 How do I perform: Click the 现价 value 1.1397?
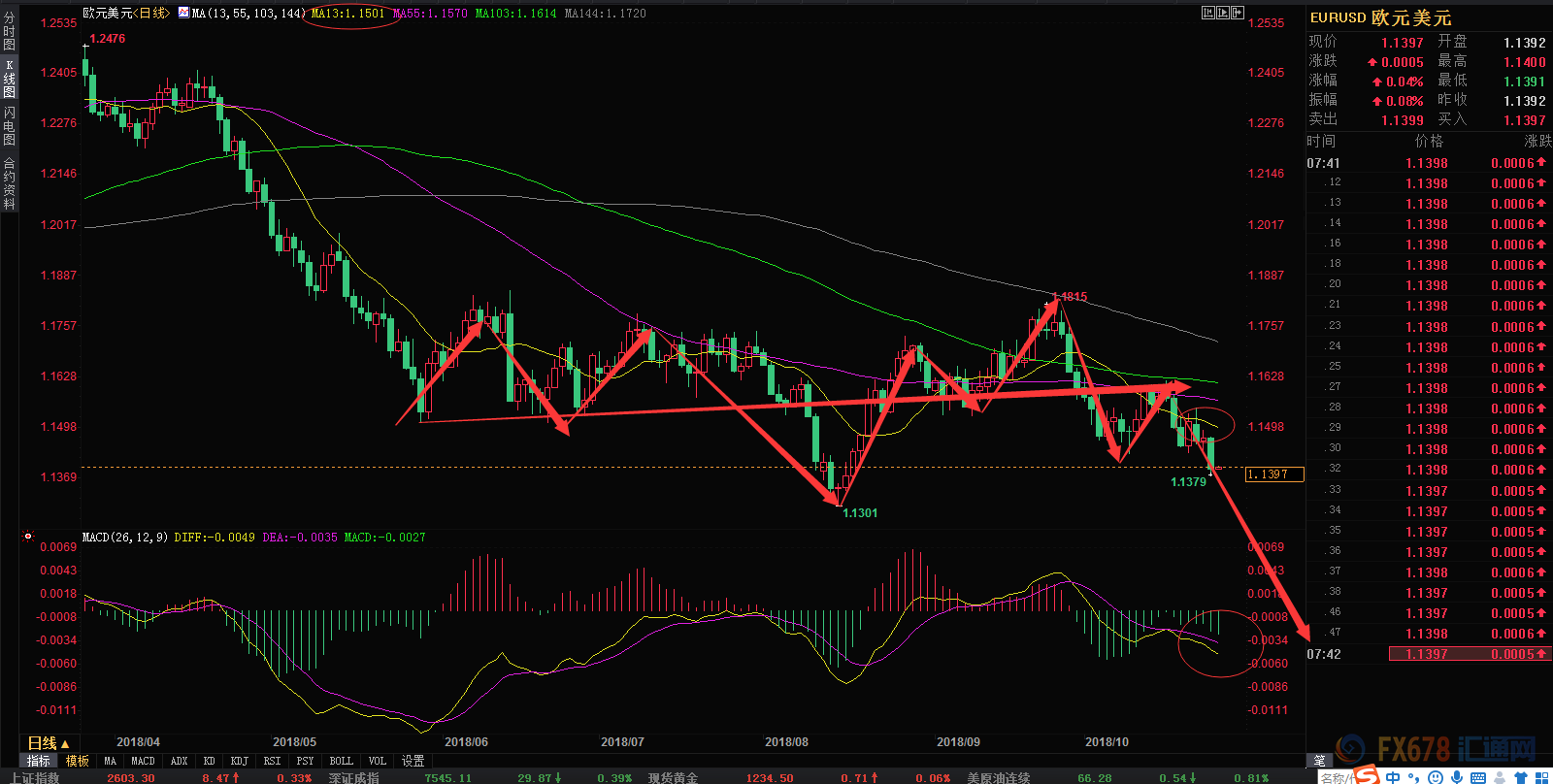(1402, 43)
